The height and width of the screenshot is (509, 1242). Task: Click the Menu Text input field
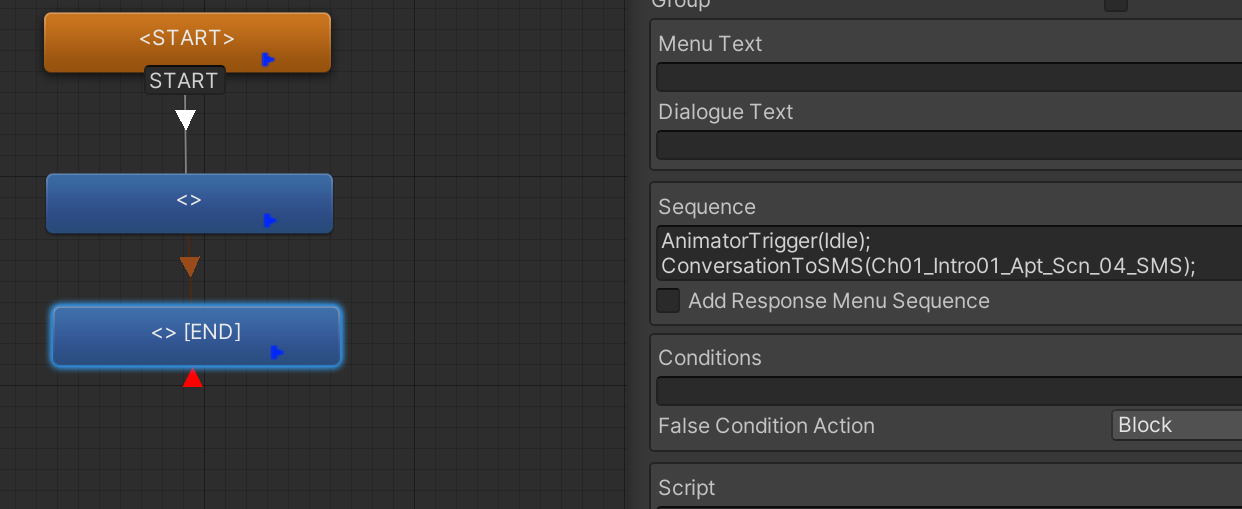tap(949, 77)
